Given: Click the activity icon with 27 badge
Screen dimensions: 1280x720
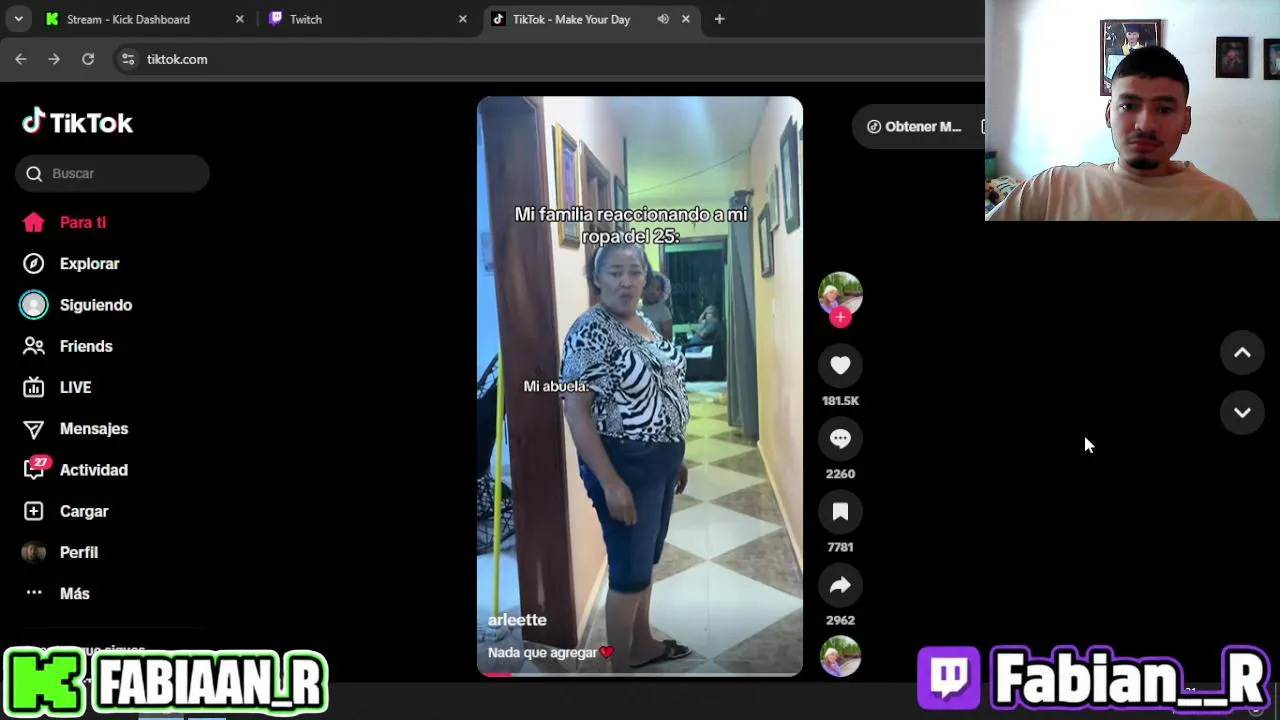Looking at the screenshot, I should [x=35, y=469].
